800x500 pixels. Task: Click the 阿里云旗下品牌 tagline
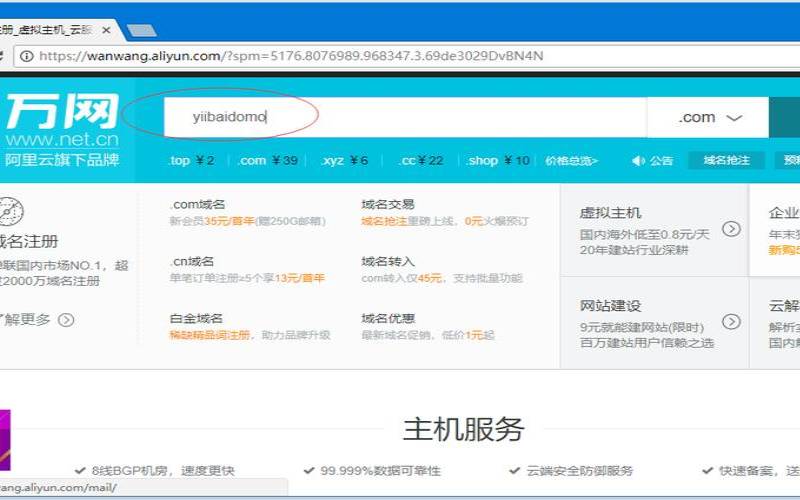pyautogui.click(x=62, y=160)
